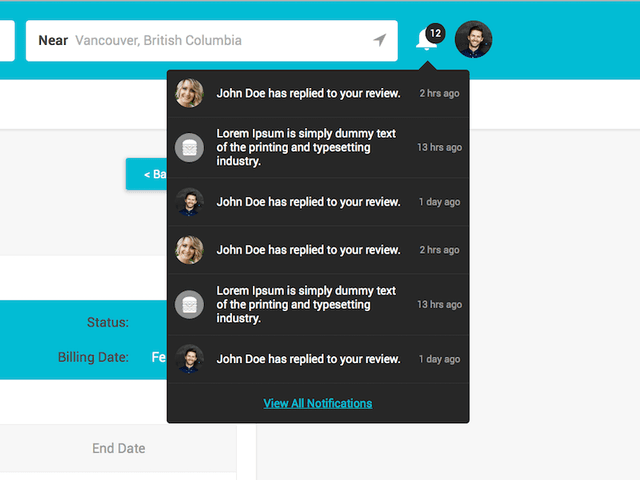Select the last notification's John Doe reply text
Image resolution: width=640 pixels, height=480 pixels.
tap(308, 359)
